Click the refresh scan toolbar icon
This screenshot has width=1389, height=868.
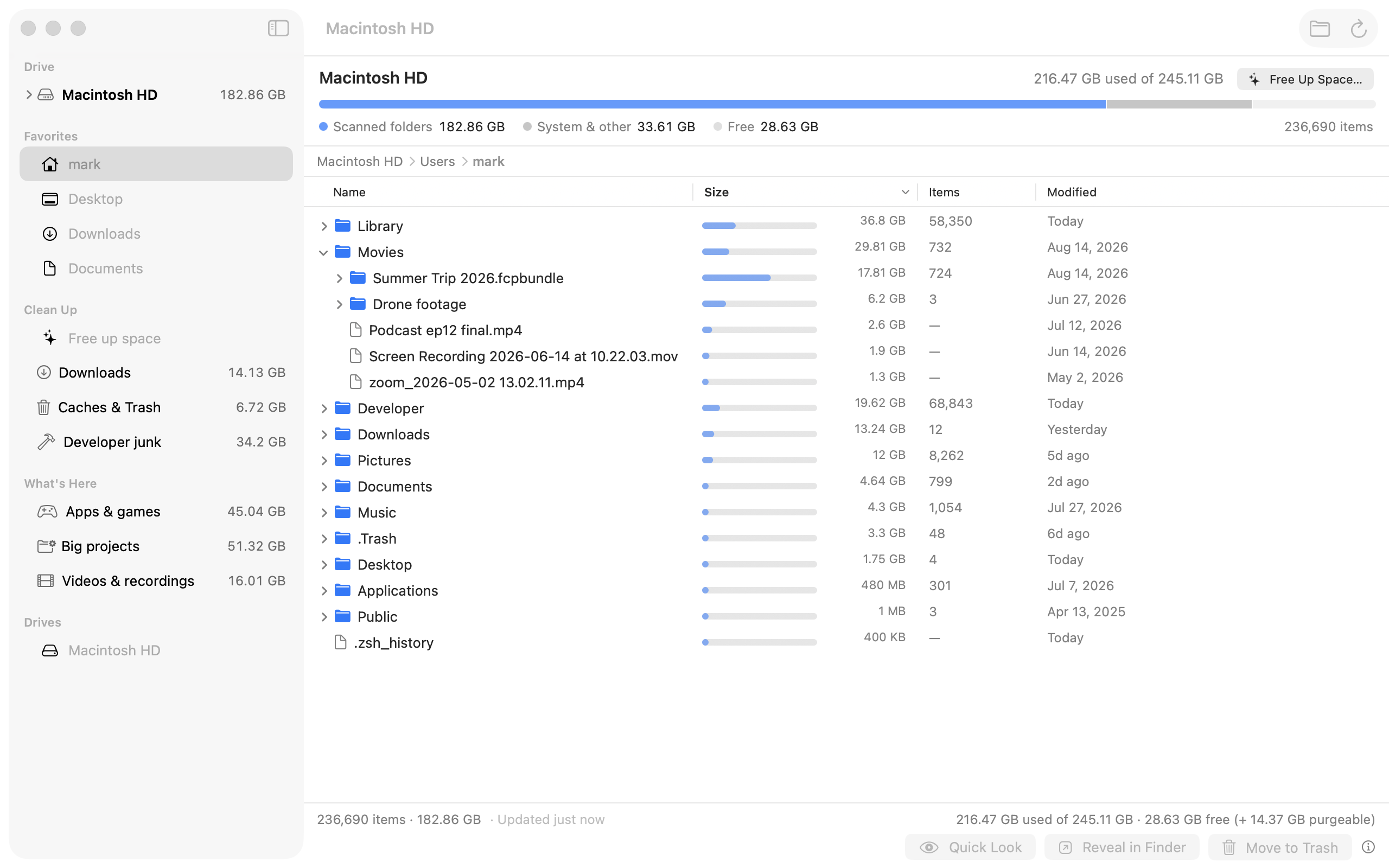[1358, 29]
